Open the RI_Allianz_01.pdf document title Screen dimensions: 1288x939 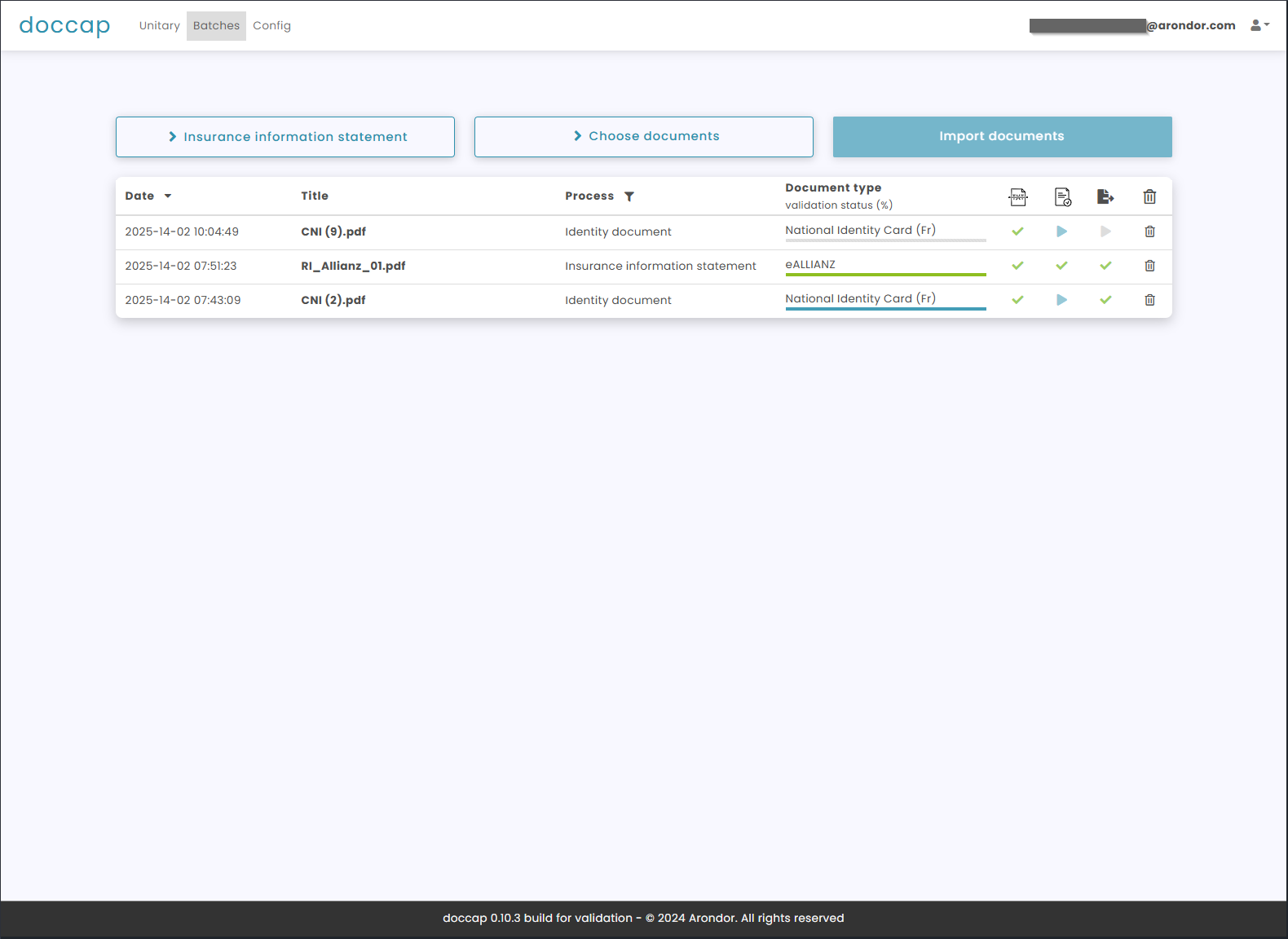[353, 266]
